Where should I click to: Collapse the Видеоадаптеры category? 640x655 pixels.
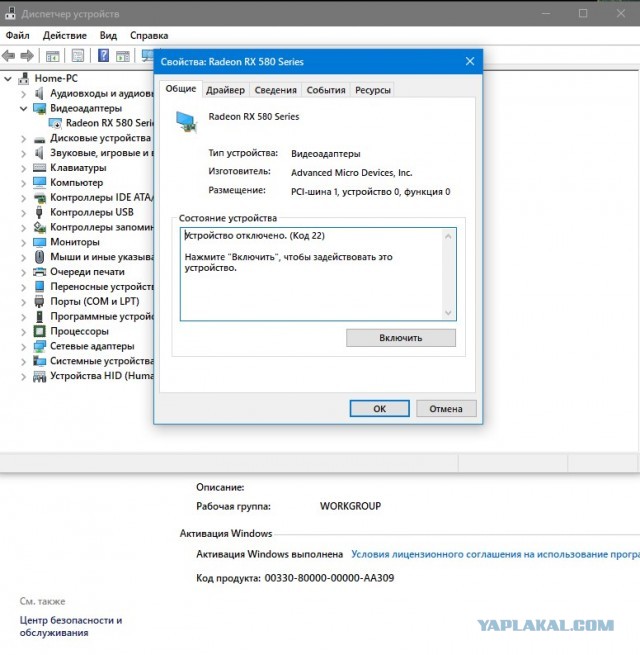[x=23, y=109]
